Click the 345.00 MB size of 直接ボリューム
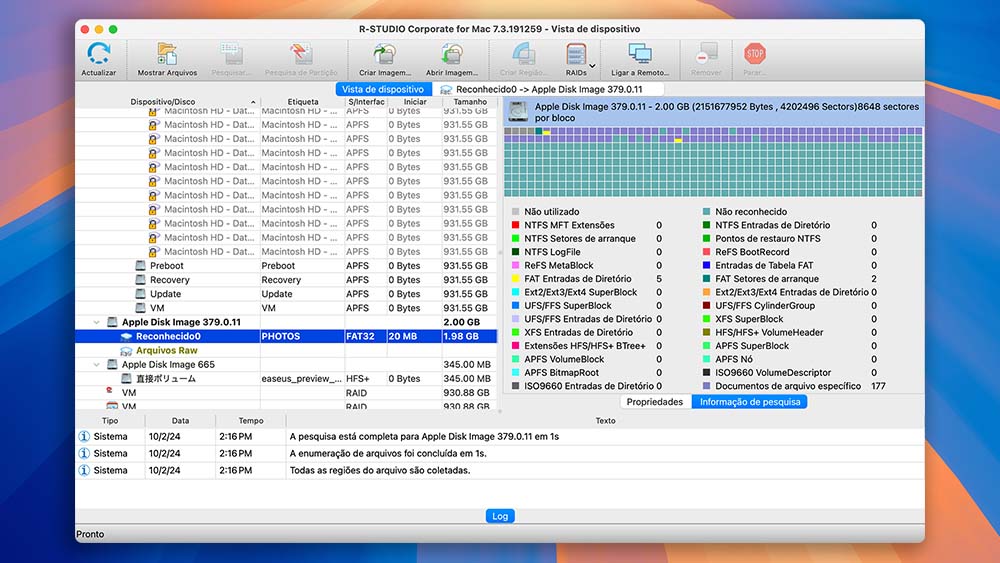 tap(467, 379)
